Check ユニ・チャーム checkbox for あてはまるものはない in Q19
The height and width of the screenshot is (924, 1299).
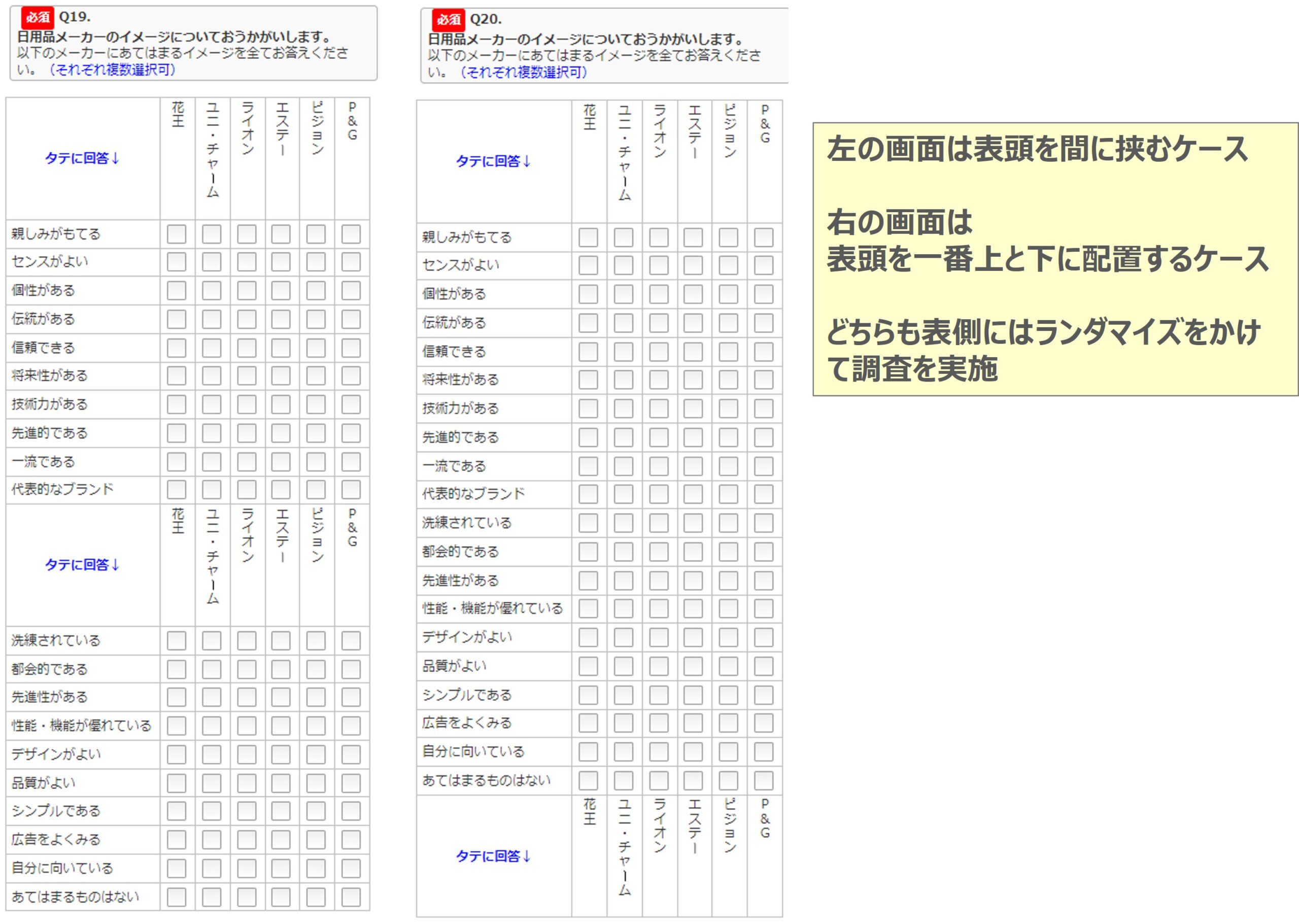click(x=212, y=898)
